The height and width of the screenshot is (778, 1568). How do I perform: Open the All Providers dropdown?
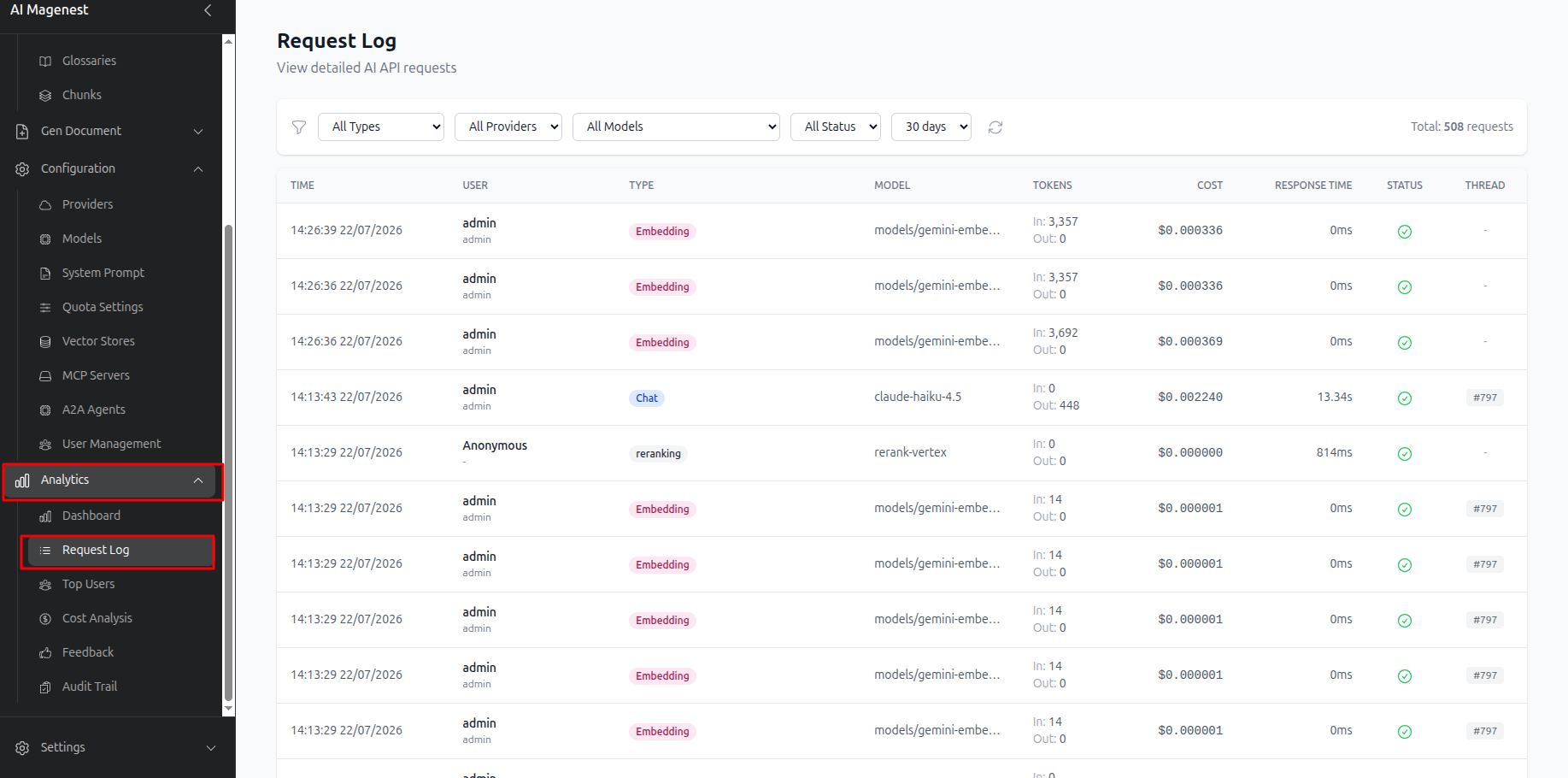click(x=508, y=127)
